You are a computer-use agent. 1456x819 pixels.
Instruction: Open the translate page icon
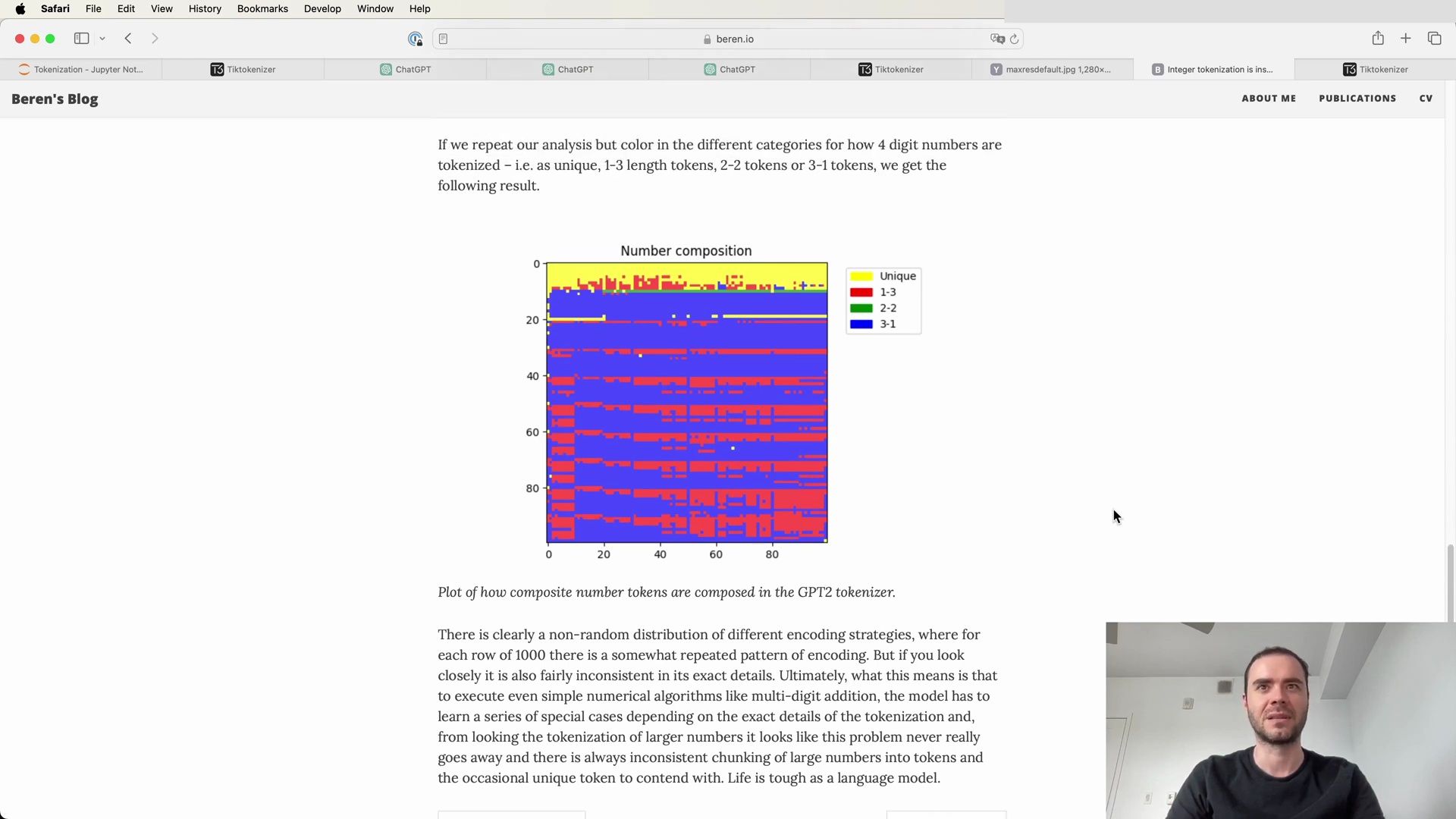pyautogui.click(x=997, y=39)
